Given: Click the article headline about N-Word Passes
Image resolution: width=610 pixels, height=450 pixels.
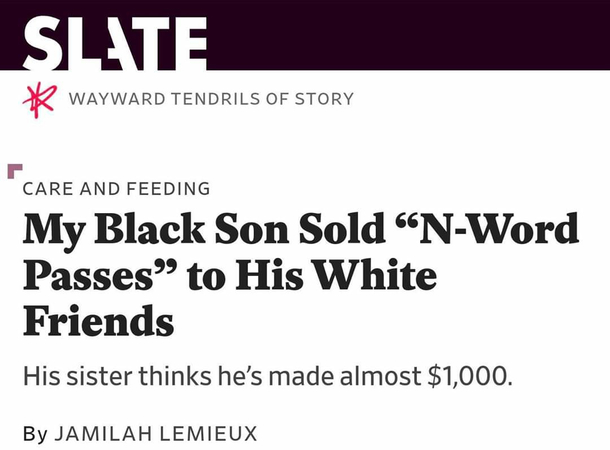Looking at the screenshot, I should 300,275.
